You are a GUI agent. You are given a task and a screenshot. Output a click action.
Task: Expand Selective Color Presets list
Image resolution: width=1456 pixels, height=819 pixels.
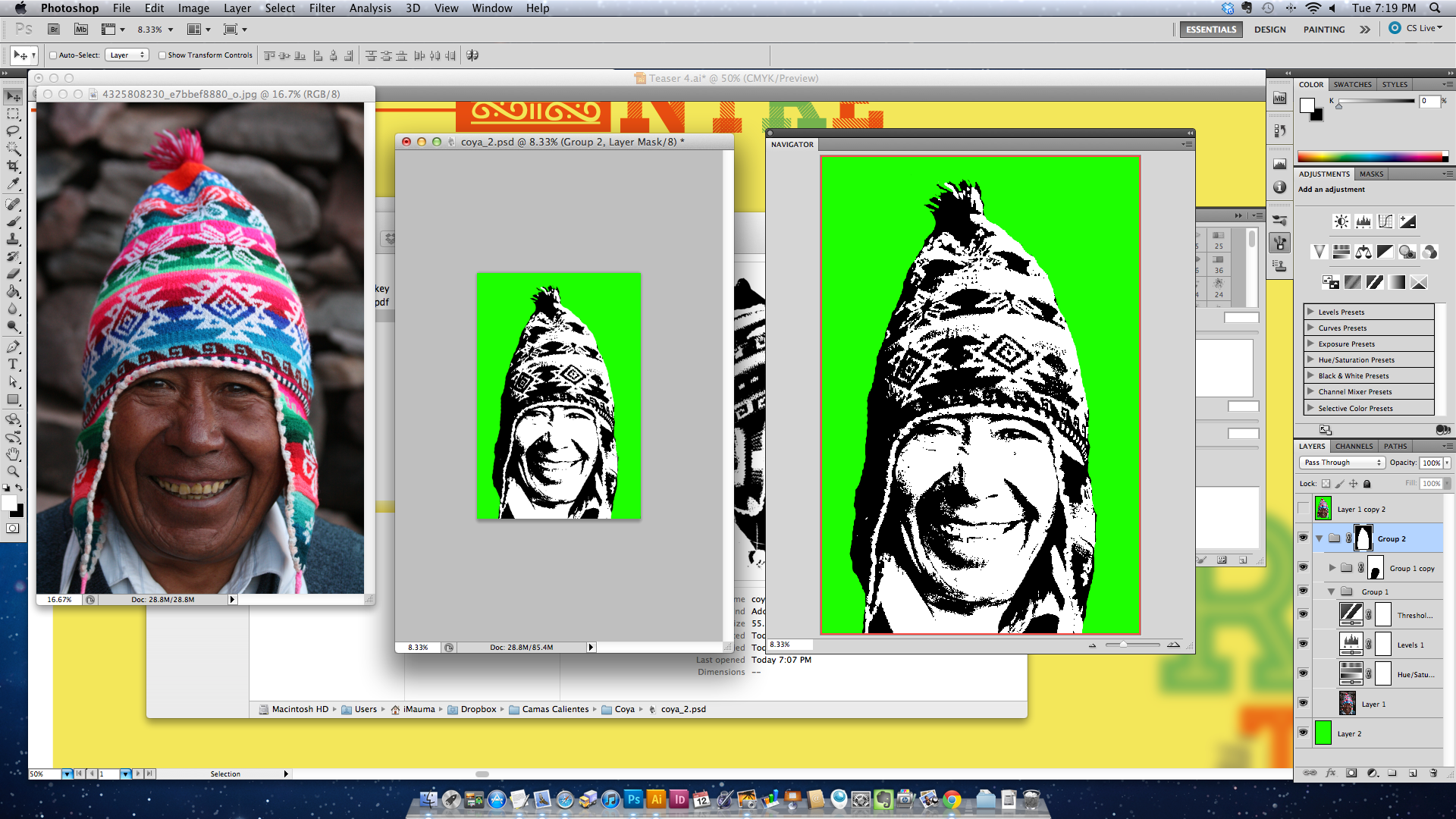pos(1310,408)
